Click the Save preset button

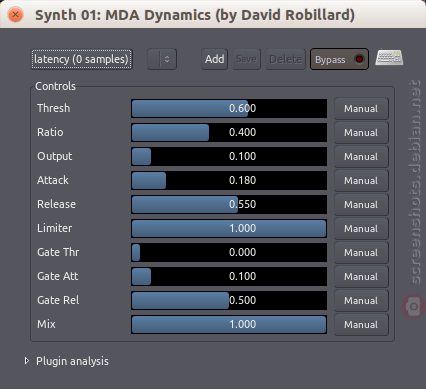(246, 59)
